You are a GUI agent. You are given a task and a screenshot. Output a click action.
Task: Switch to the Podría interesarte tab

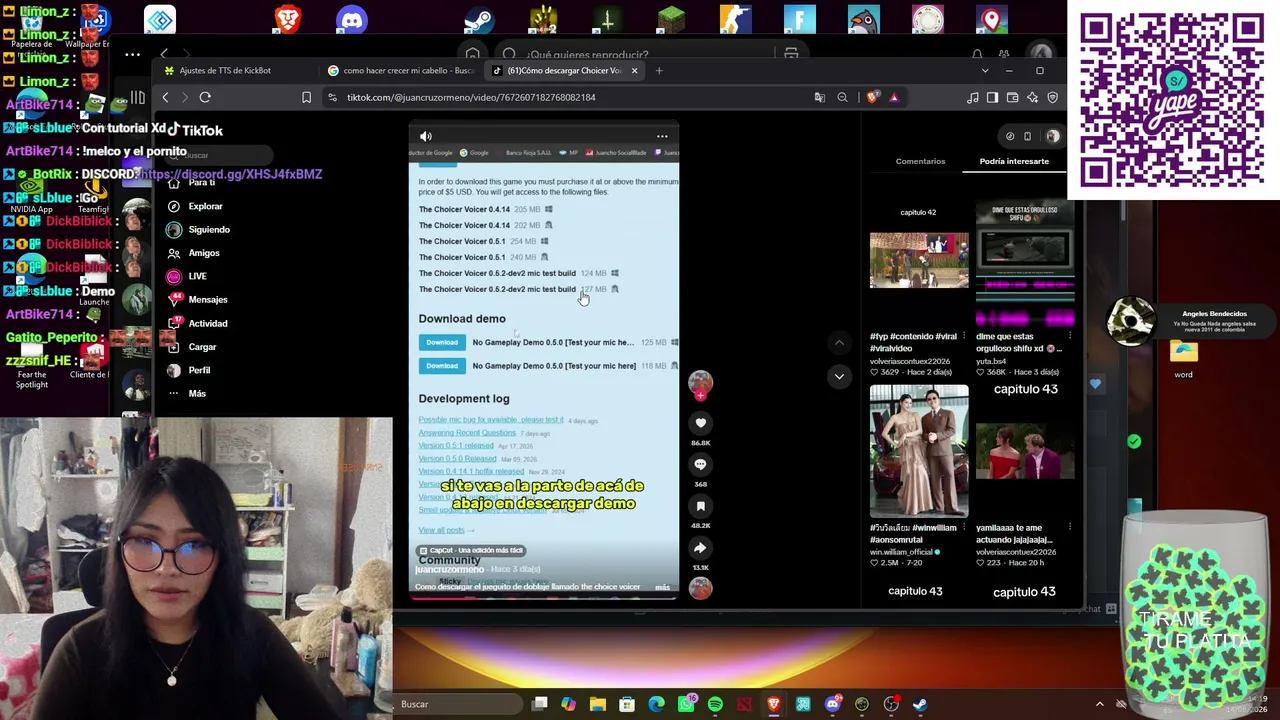point(1014,161)
